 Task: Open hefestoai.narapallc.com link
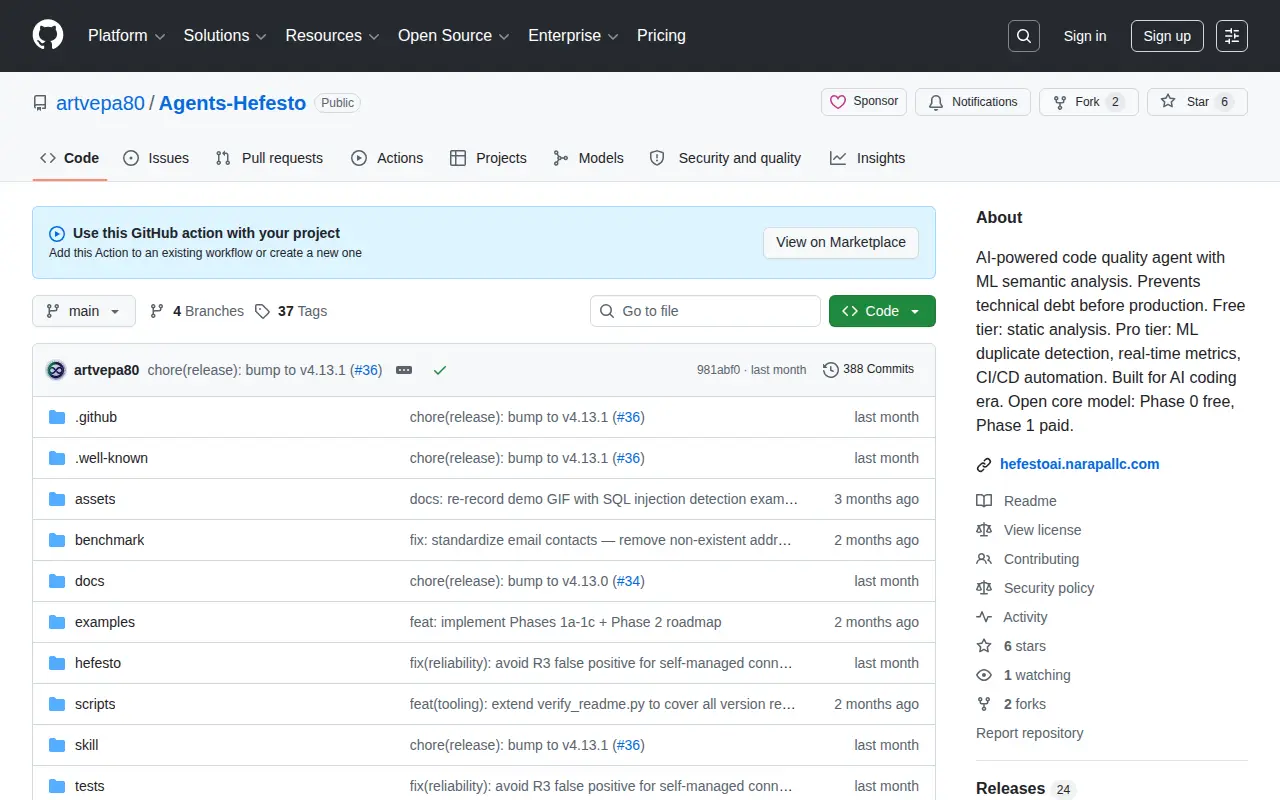coord(1080,464)
